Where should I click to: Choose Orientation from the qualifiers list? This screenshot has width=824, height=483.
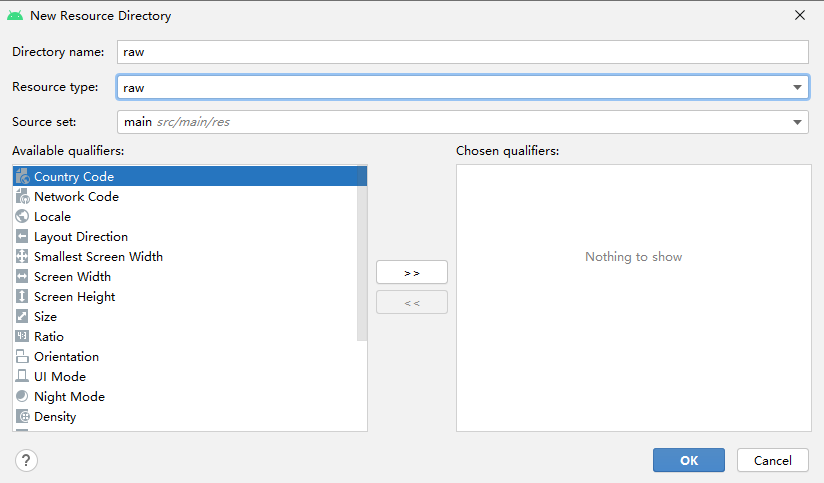66,357
